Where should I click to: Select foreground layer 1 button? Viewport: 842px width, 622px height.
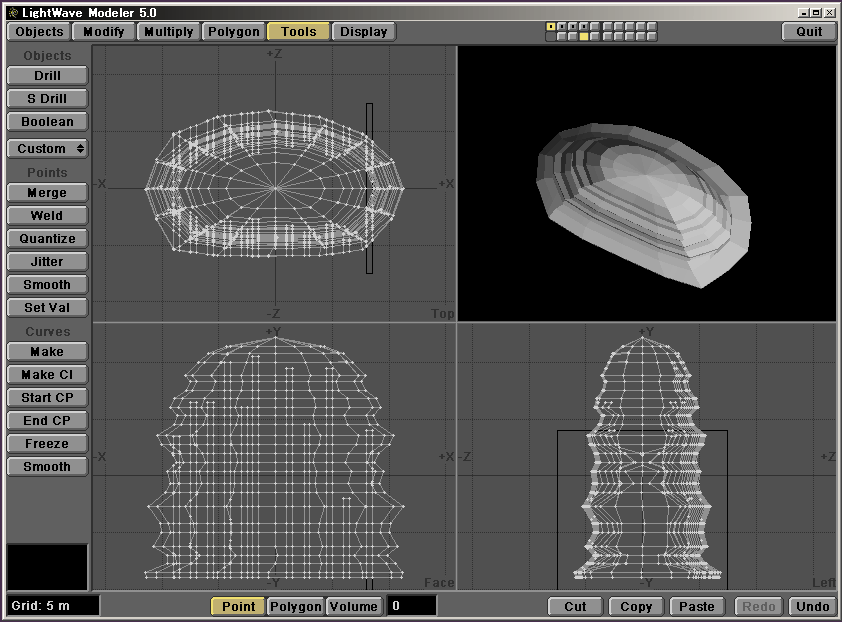coord(551,26)
